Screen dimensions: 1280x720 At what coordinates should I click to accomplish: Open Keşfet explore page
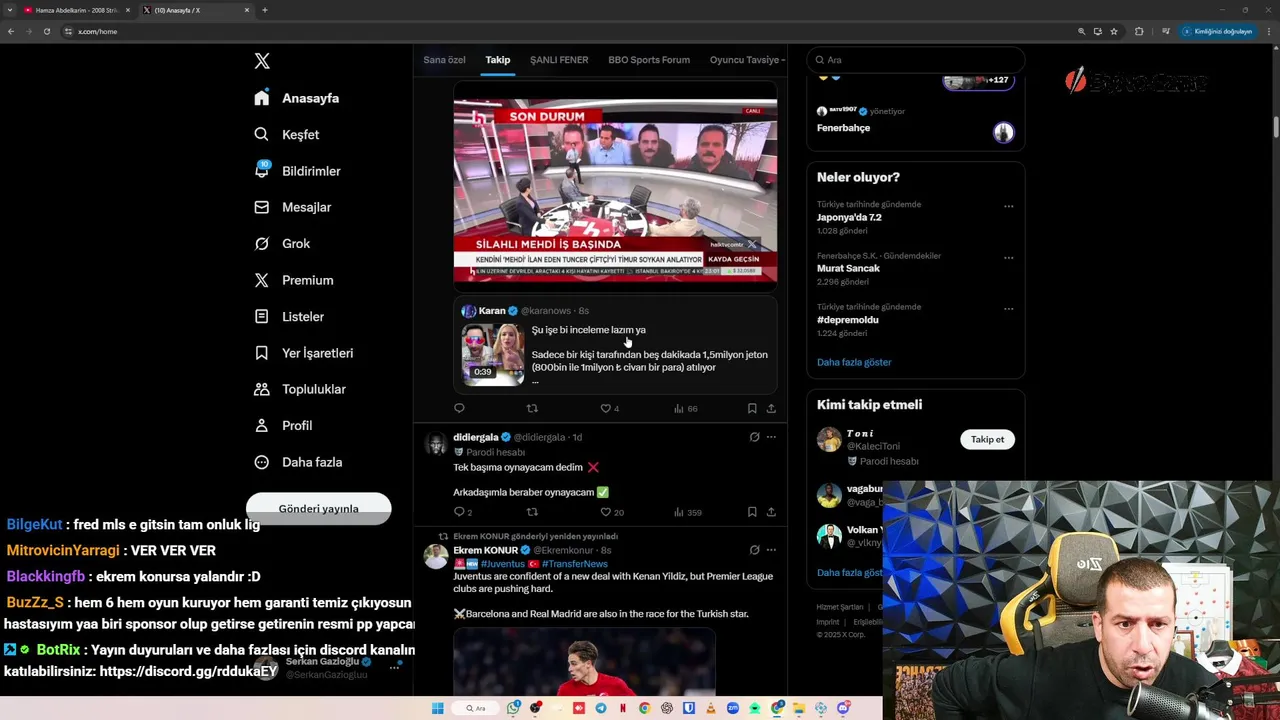[287, 134]
